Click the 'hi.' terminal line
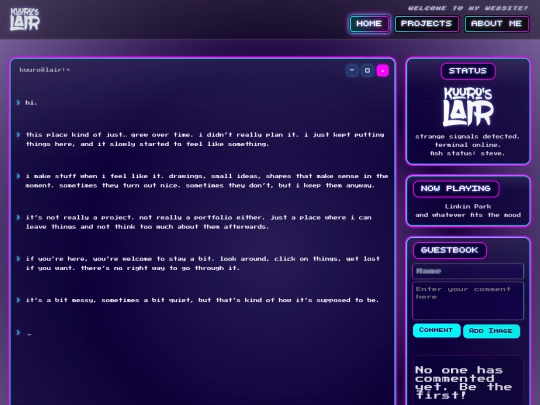The width and height of the screenshot is (540, 405). [31, 103]
